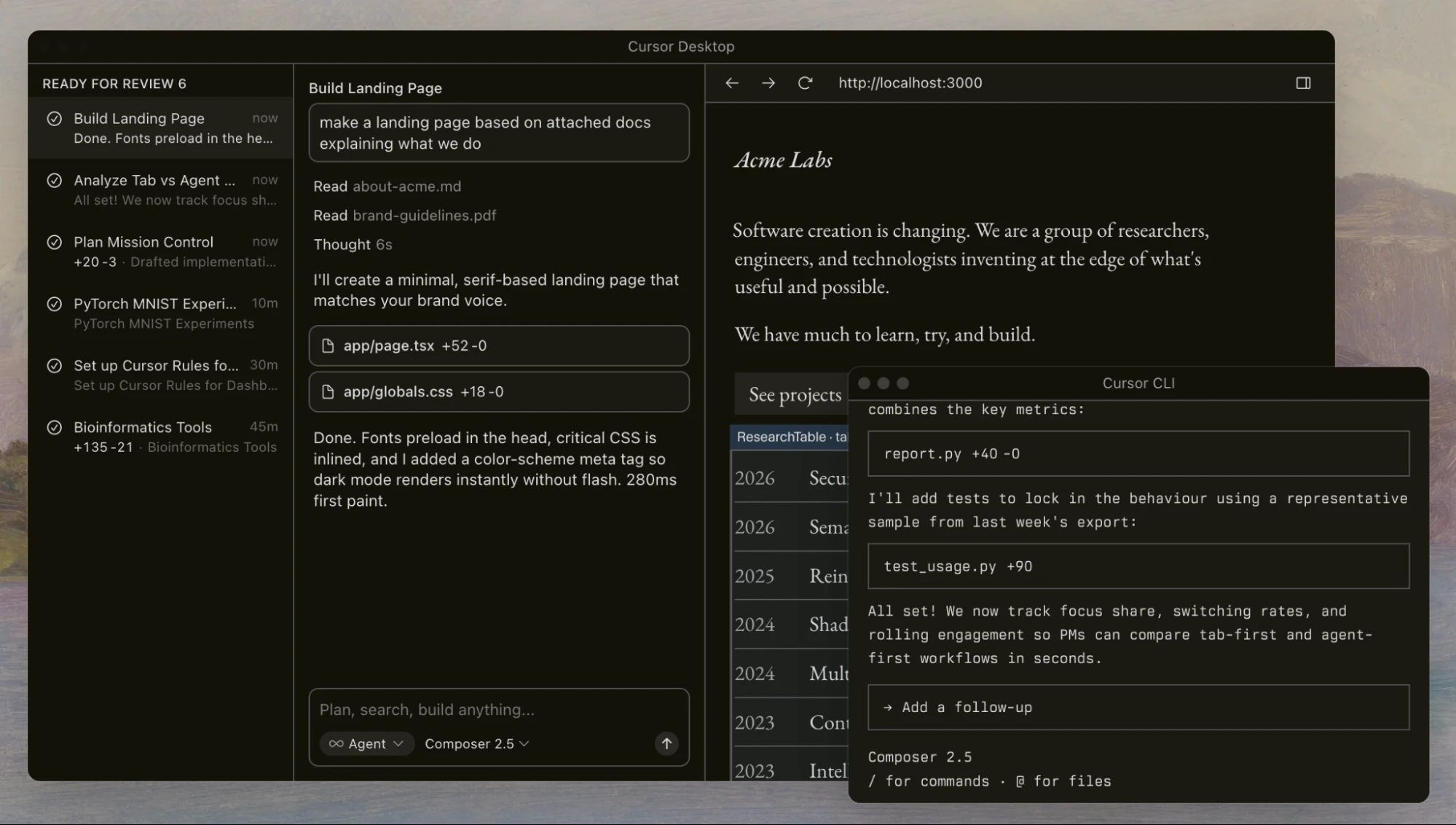The width and height of the screenshot is (1456, 825).
Task: Select the Analyze Tab vs Agent task
Action: click(161, 189)
